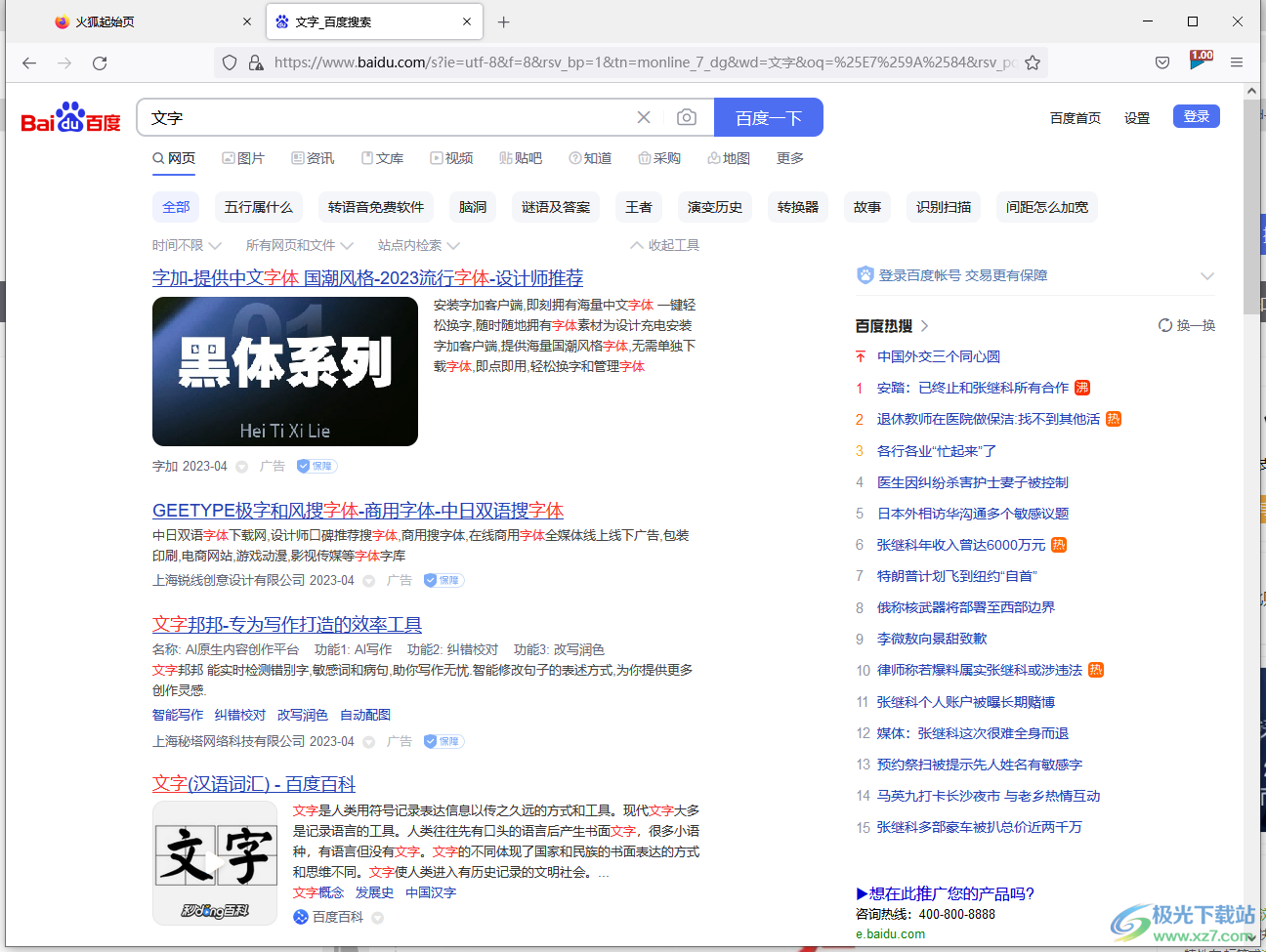1266x952 pixels.
Task: Open tracking protection shield icon
Action: coord(230,62)
